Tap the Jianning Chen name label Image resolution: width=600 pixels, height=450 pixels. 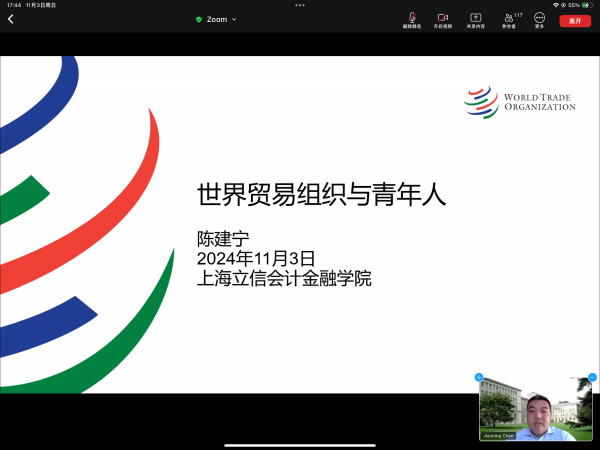click(497, 437)
